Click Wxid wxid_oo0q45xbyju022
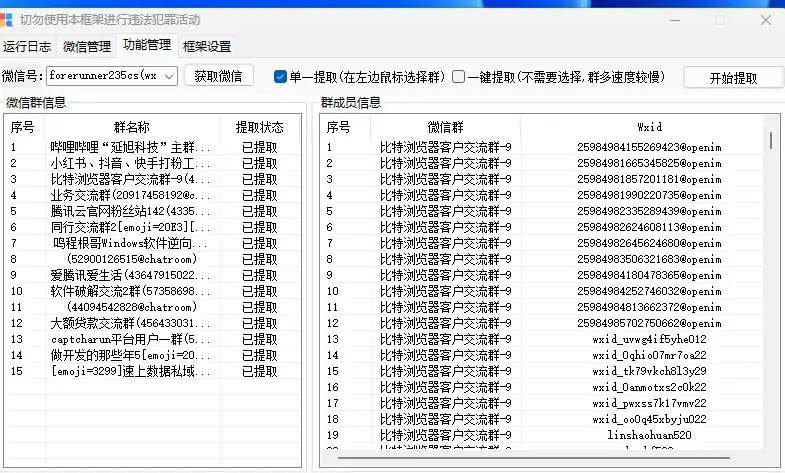The height and width of the screenshot is (473, 785). pos(649,420)
